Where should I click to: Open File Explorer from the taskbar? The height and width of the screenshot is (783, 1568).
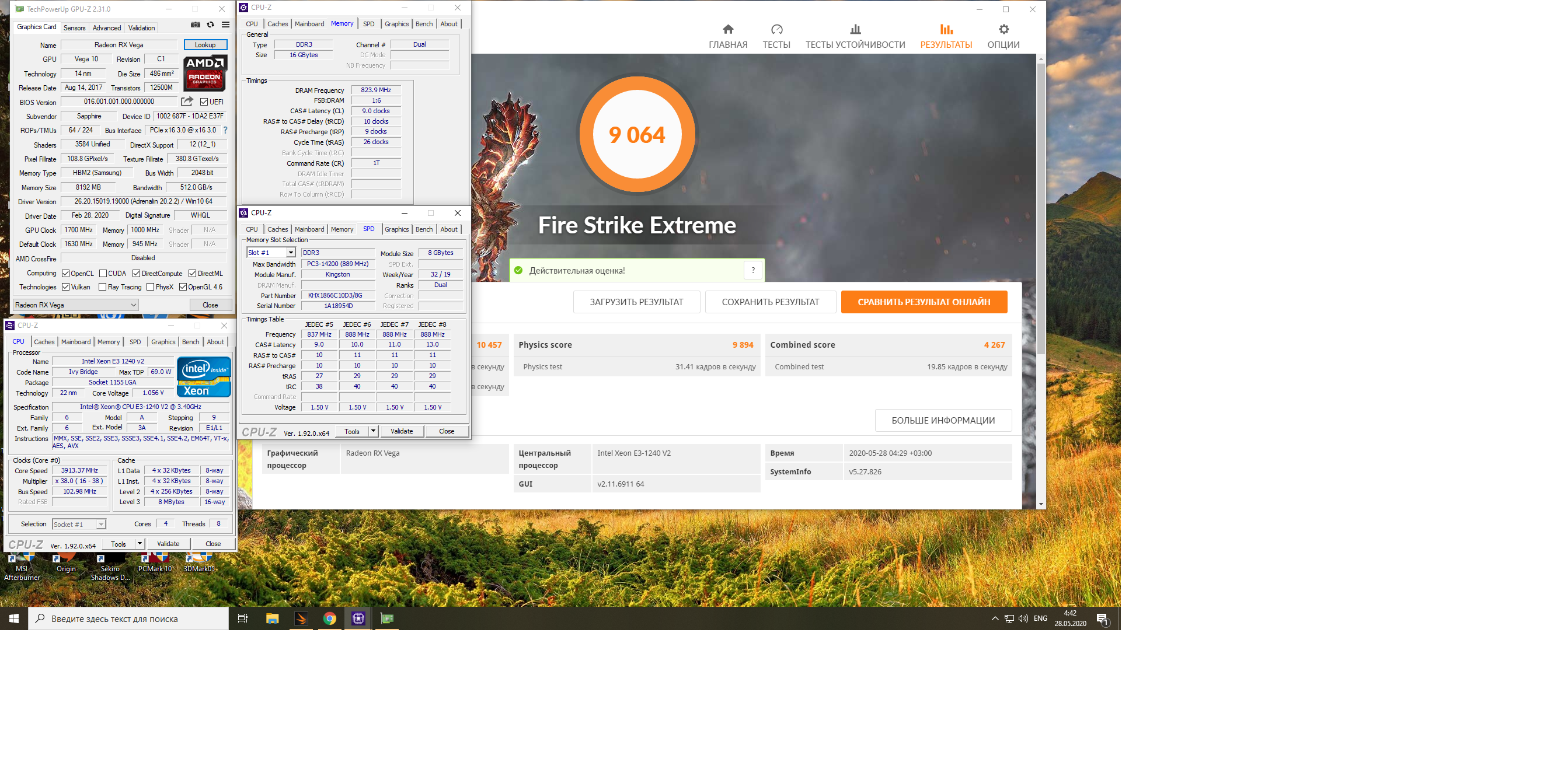tap(272, 618)
